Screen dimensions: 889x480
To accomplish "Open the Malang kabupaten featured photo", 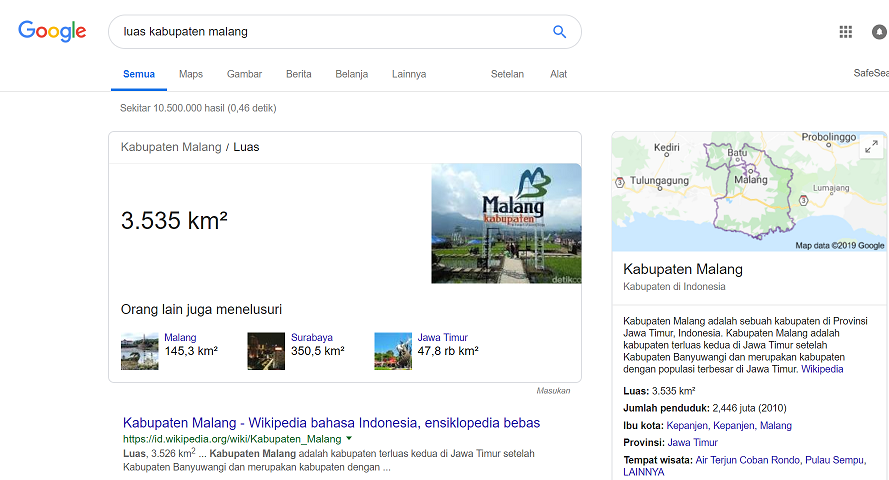I will (x=506, y=223).
